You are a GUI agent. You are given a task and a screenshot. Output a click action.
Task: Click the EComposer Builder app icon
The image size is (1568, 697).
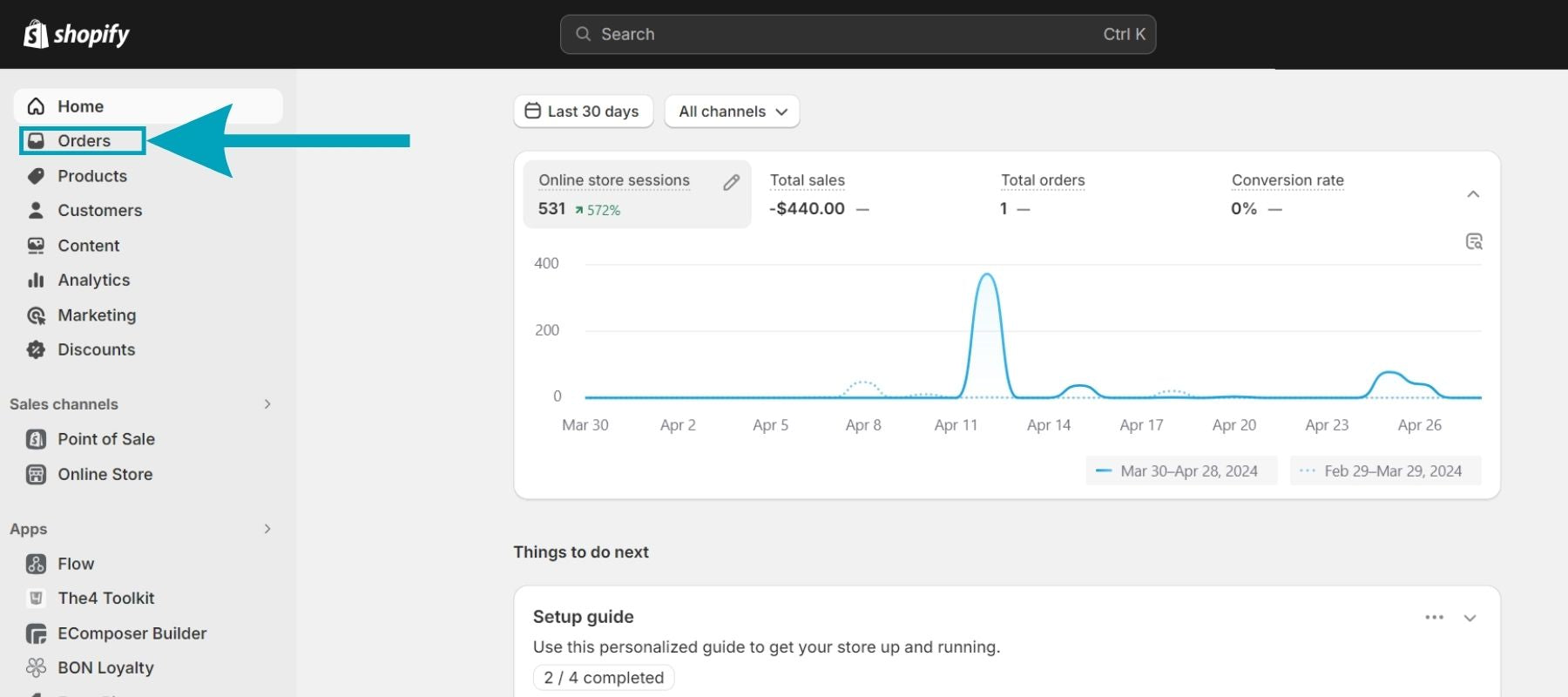coord(36,633)
